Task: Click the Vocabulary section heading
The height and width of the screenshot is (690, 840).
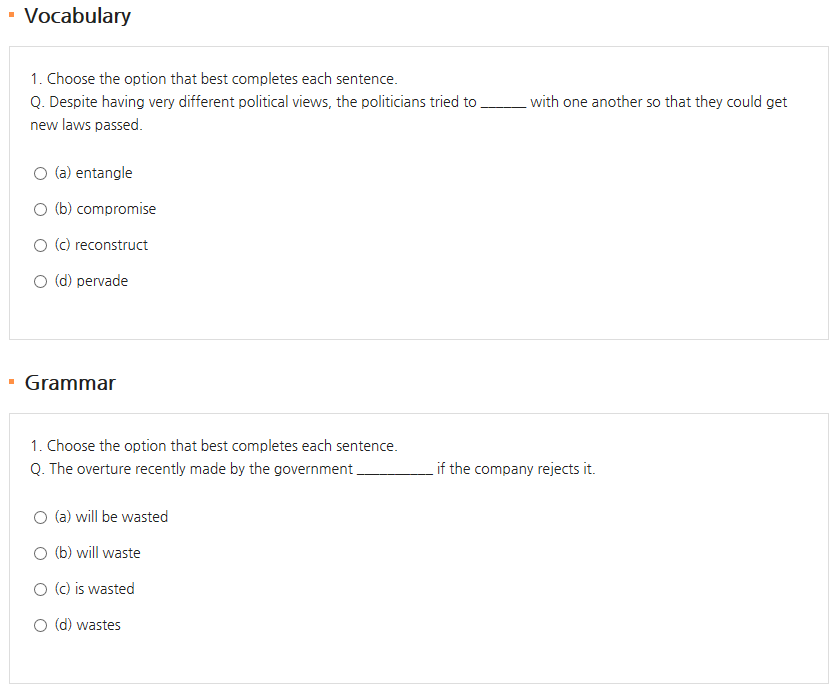Action: [78, 16]
